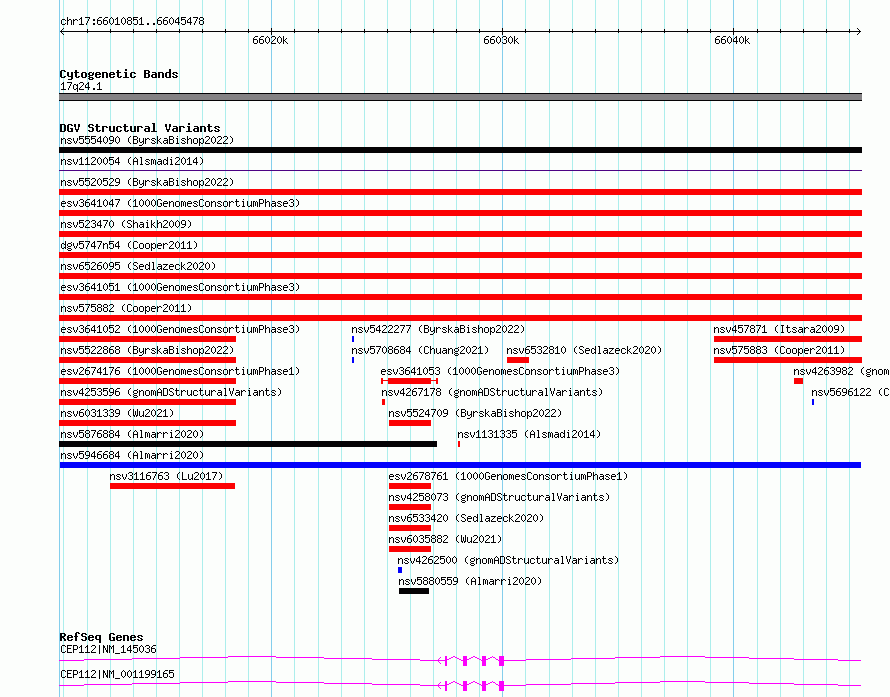Image resolution: width=890 pixels, height=697 pixels.
Task: Open nsv5696122 variant label
Action: click(x=850, y=392)
